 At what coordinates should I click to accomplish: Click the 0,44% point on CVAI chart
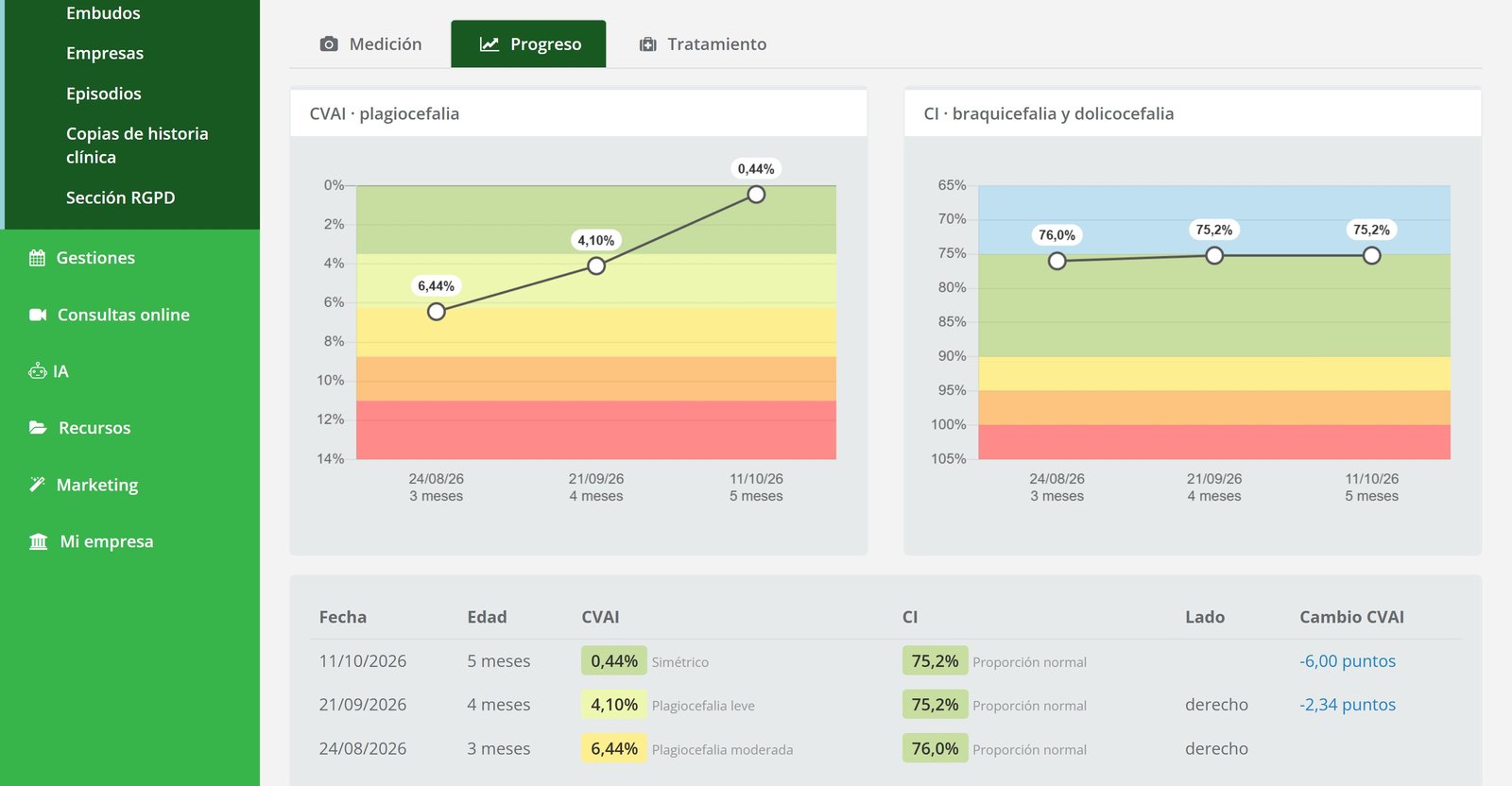756,195
